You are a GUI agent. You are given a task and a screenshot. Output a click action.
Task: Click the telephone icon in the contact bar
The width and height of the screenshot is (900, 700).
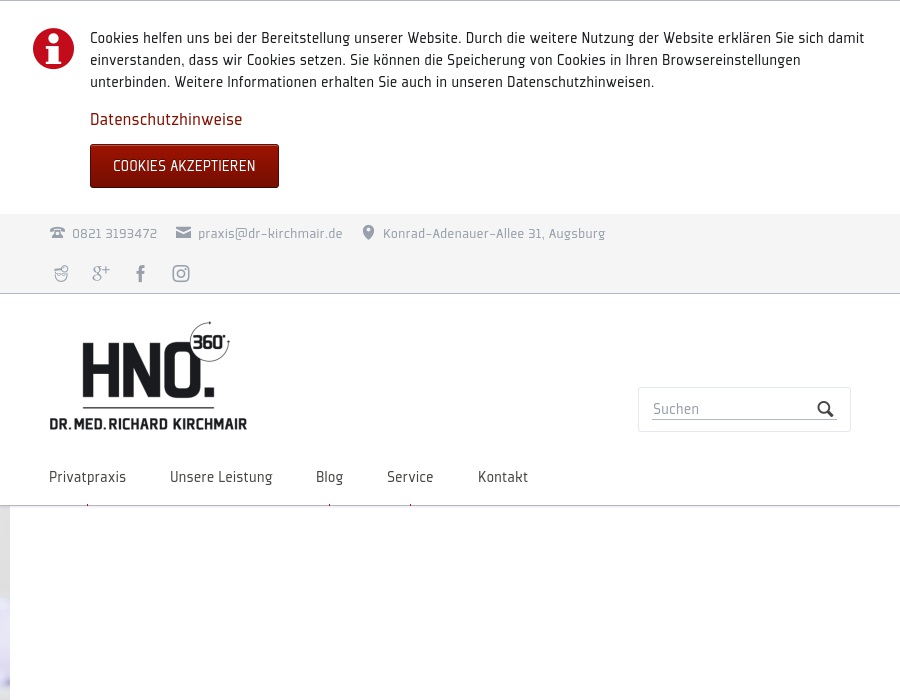pos(57,232)
